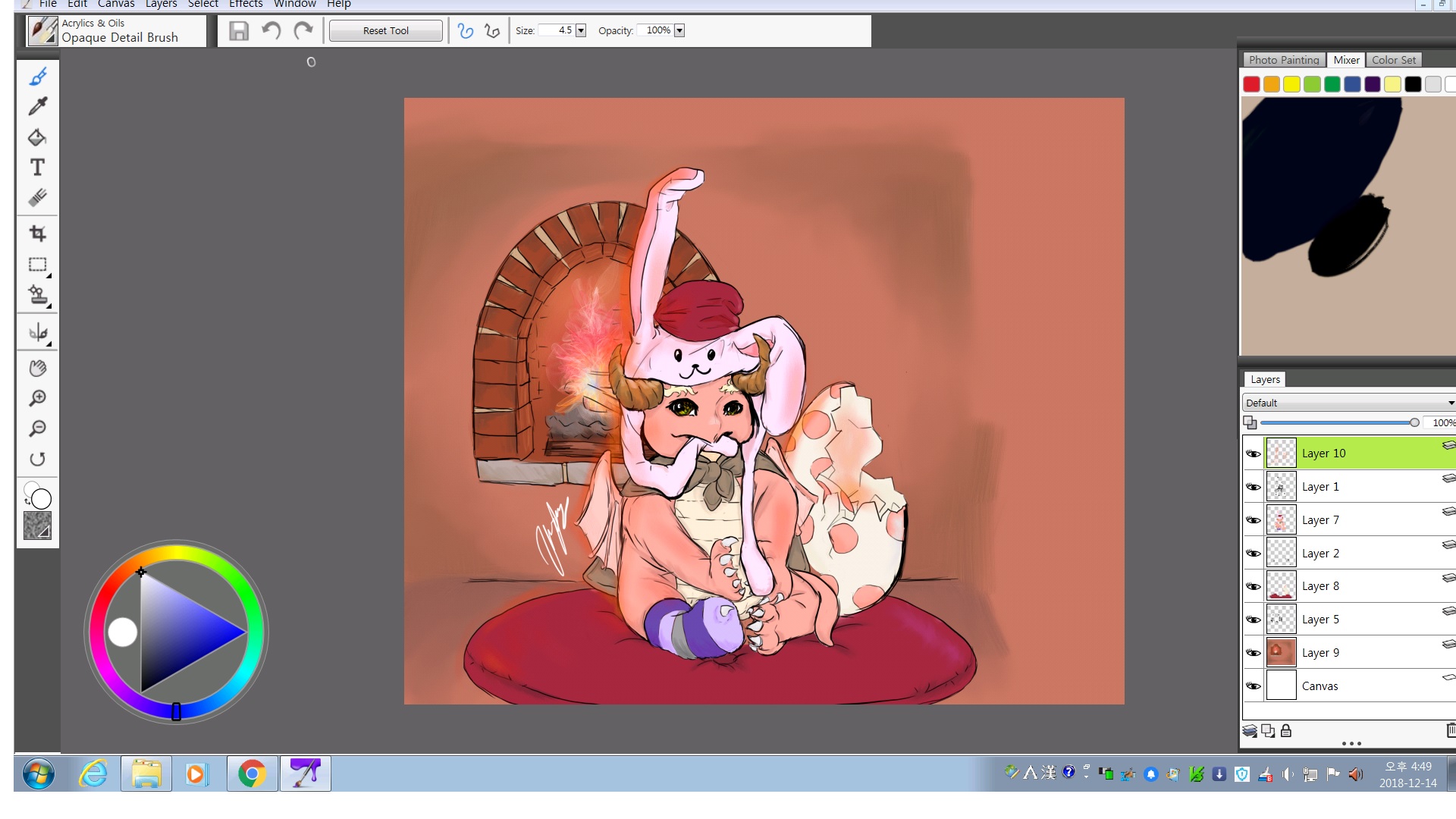The height and width of the screenshot is (819, 1456).
Task: Expand the Default blend mode dropdown
Action: click(x=1449, y=403)
